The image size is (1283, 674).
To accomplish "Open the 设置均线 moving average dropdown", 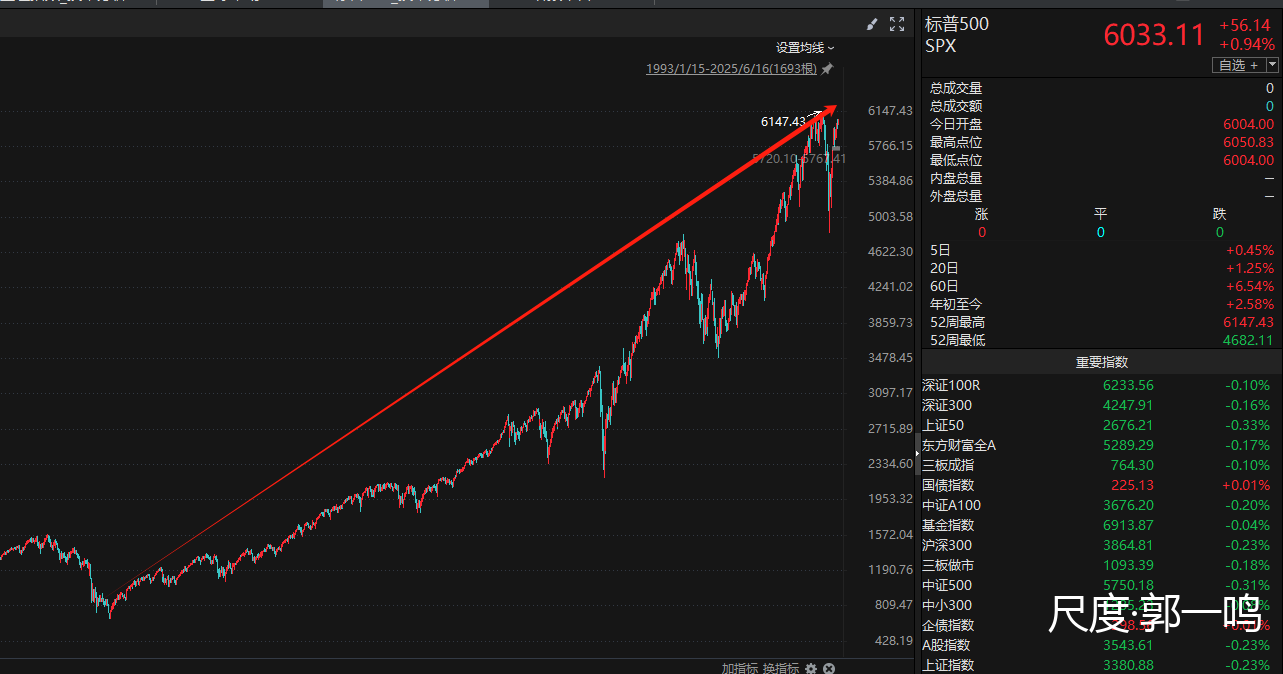I will coord(805,47).
